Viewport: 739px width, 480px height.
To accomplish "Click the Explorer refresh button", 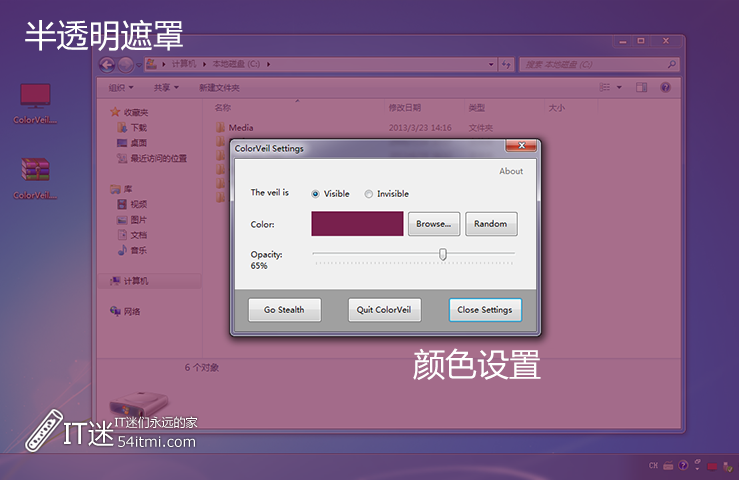I will point(506,65).
